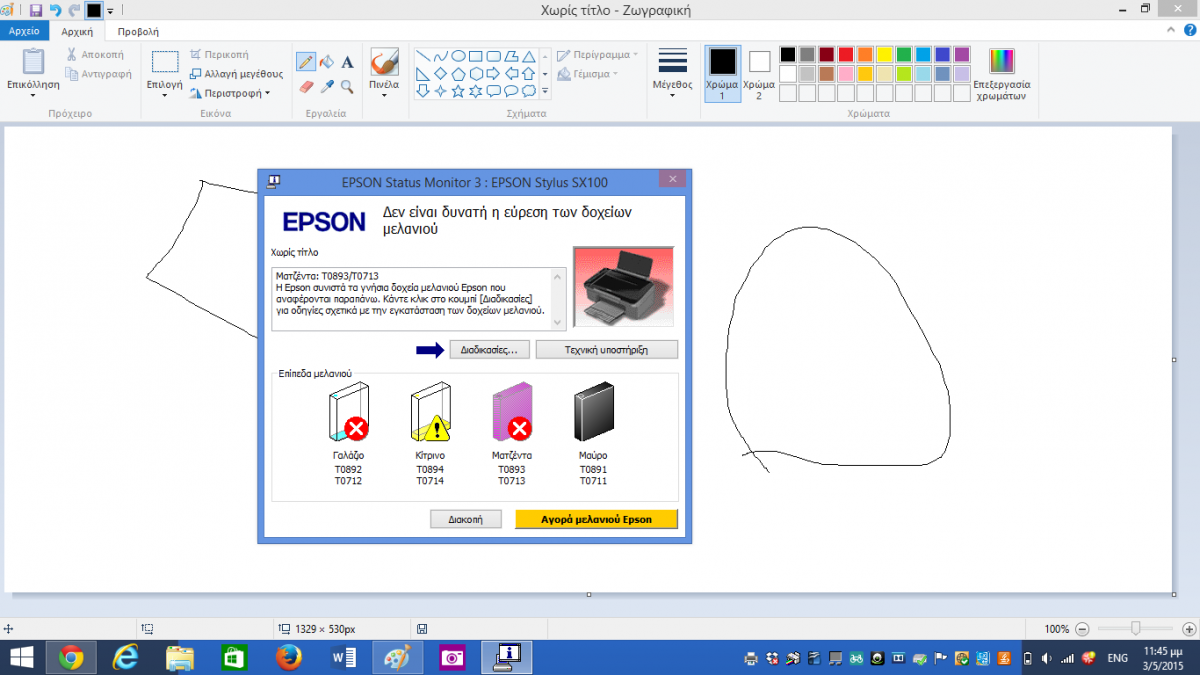Choose the Cloud callout shape
1200x675 pixels.
[529, 91]
